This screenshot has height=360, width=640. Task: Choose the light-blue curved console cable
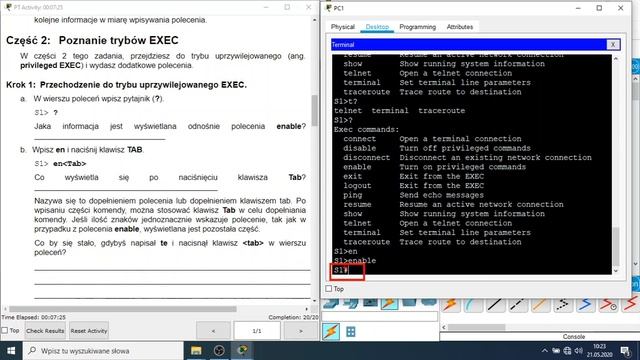coord(473,305)
